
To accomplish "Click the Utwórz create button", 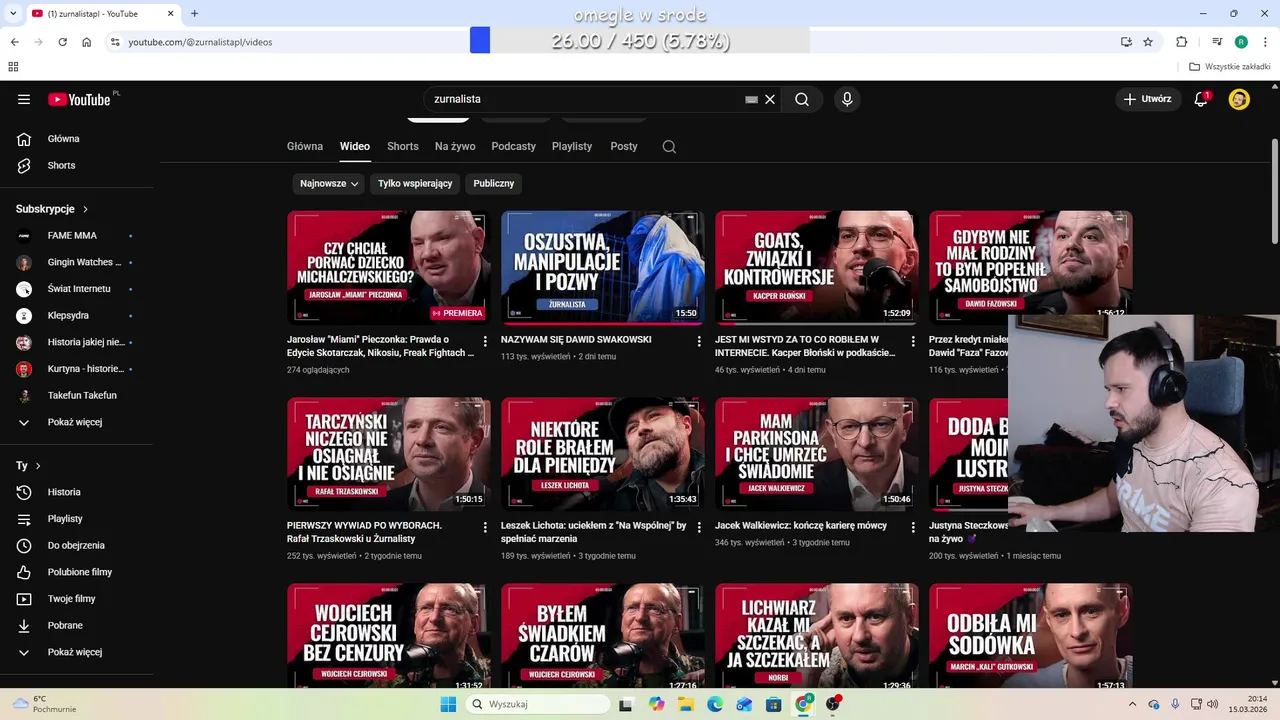I will (1147, 99).
